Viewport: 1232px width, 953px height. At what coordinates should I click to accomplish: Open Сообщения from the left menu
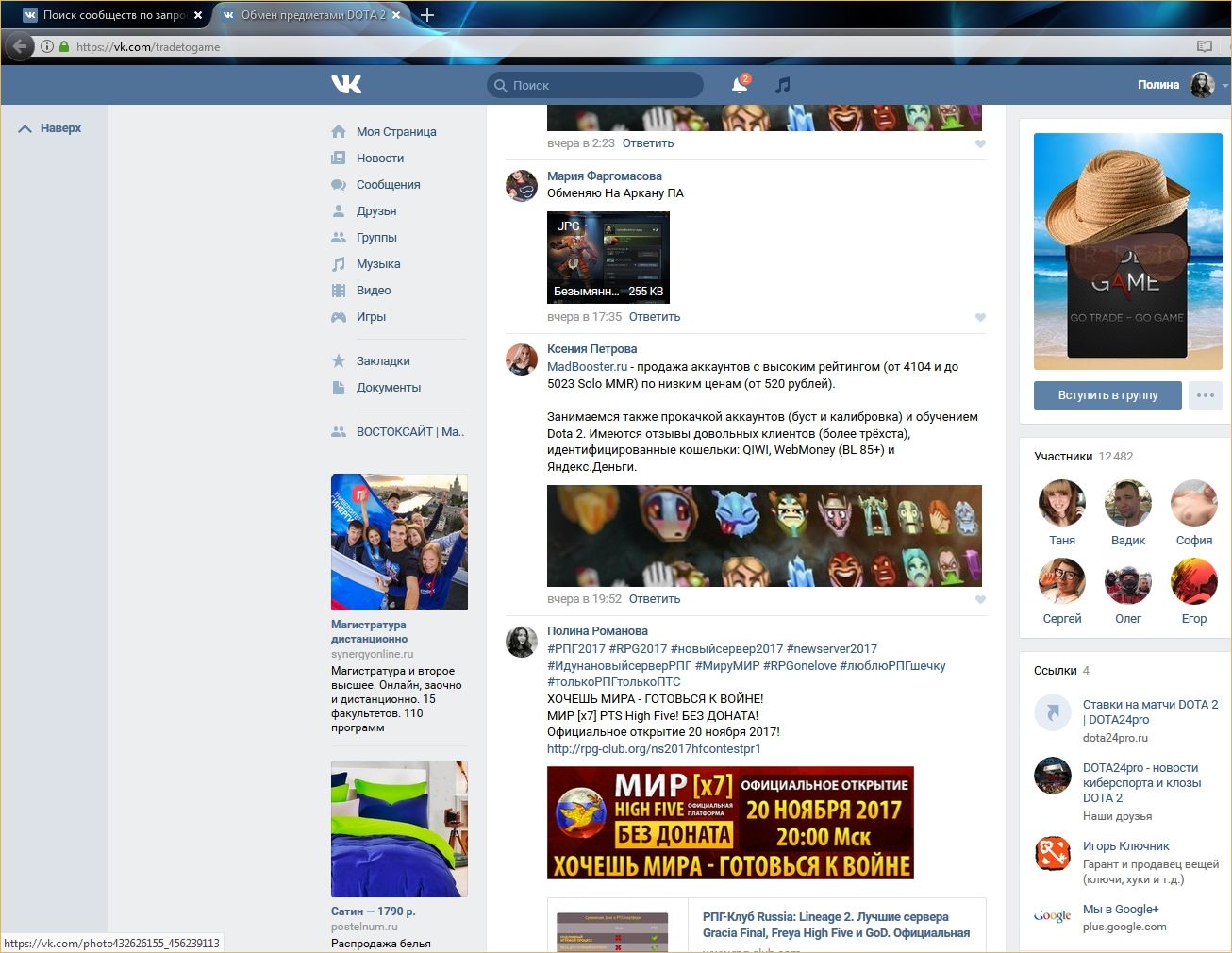click(x=389, y=185)
